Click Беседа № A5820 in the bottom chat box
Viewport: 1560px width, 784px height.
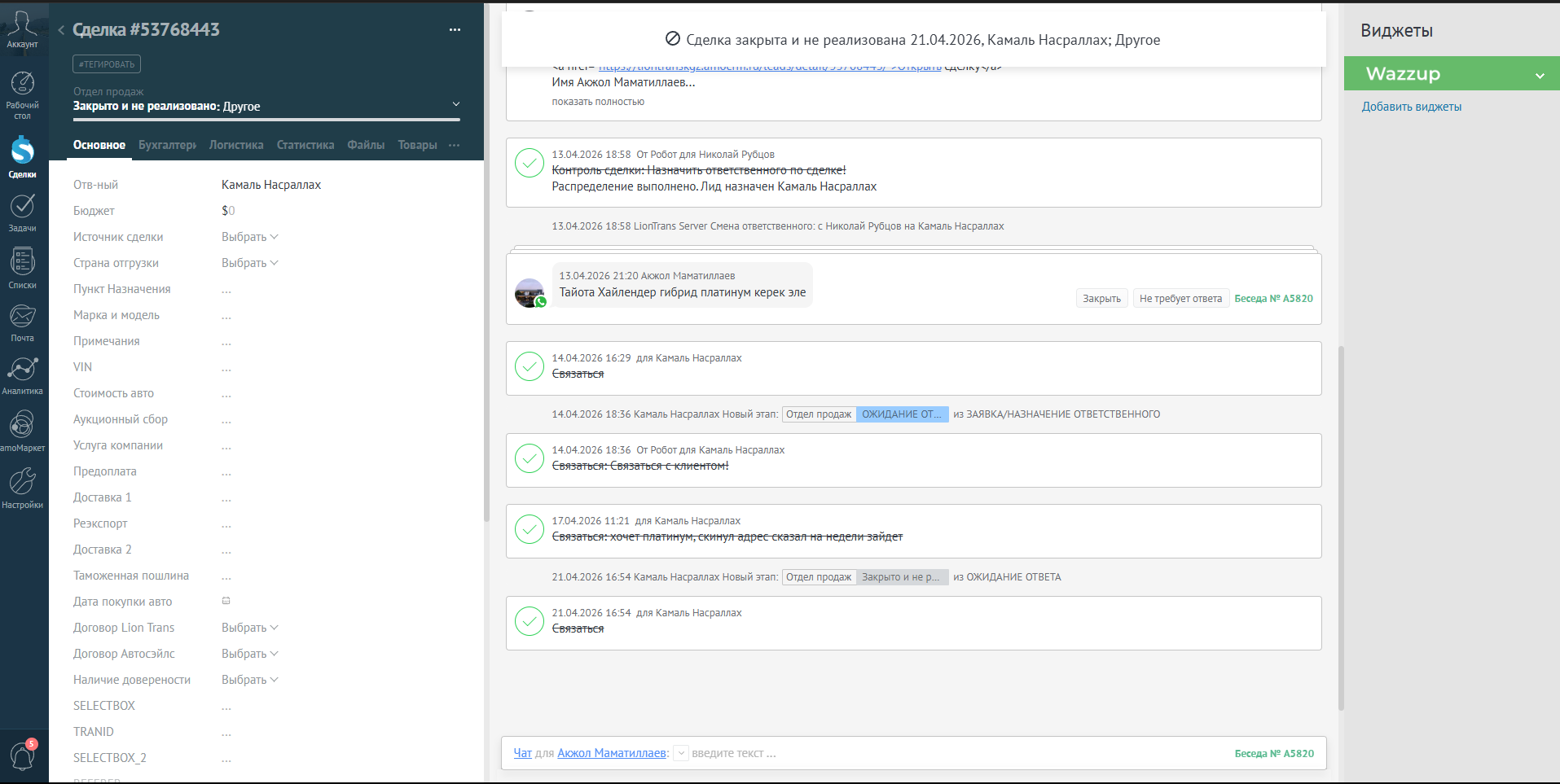click(1274, 754)
